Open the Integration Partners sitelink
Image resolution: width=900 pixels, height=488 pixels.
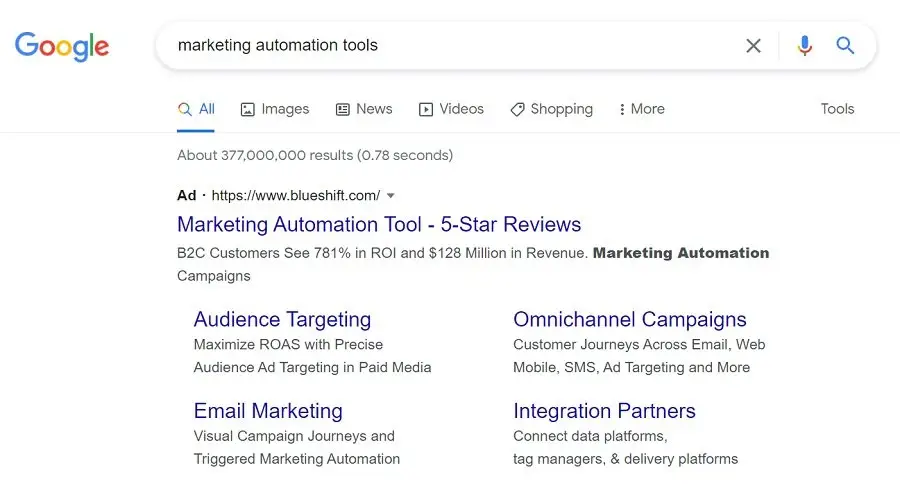pos(604,410)
